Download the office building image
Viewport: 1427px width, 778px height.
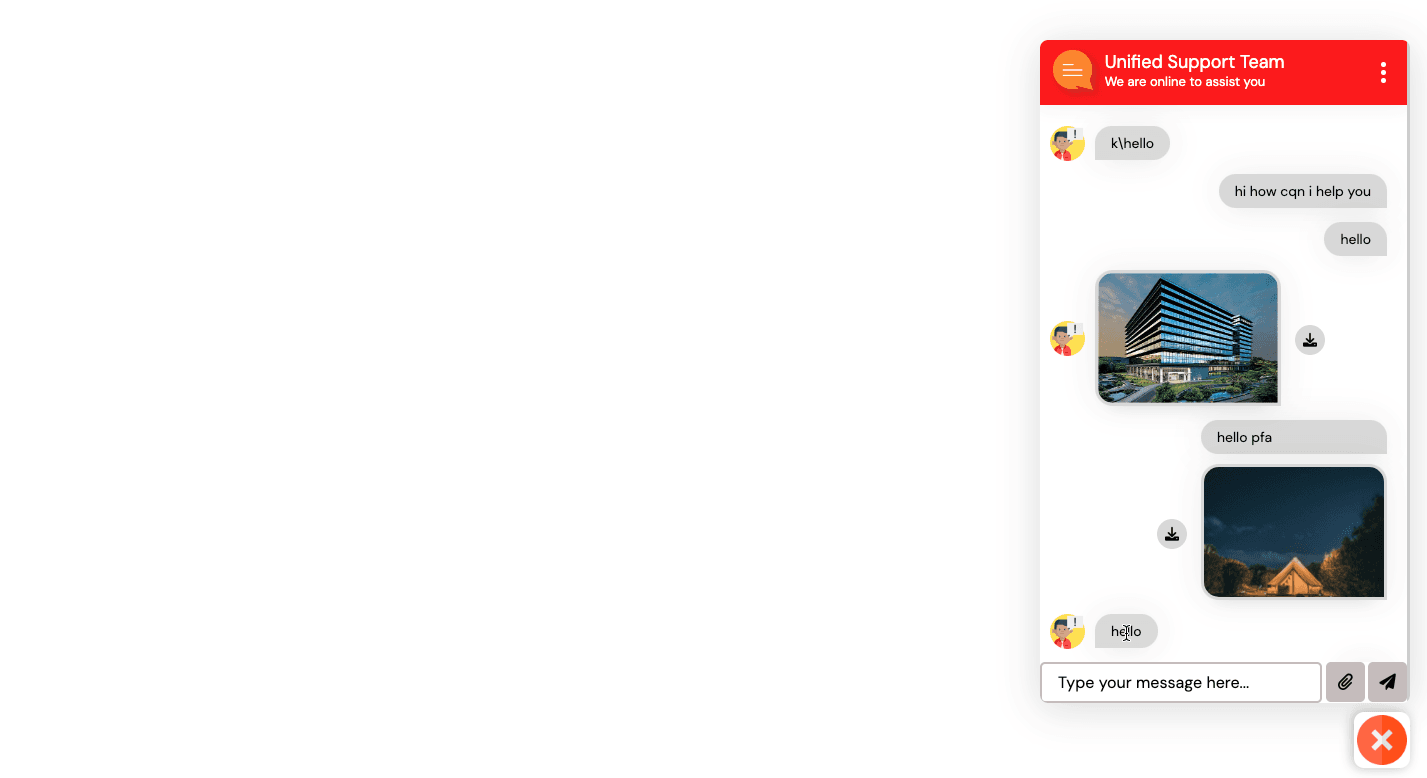click(x=1310, y=340)
